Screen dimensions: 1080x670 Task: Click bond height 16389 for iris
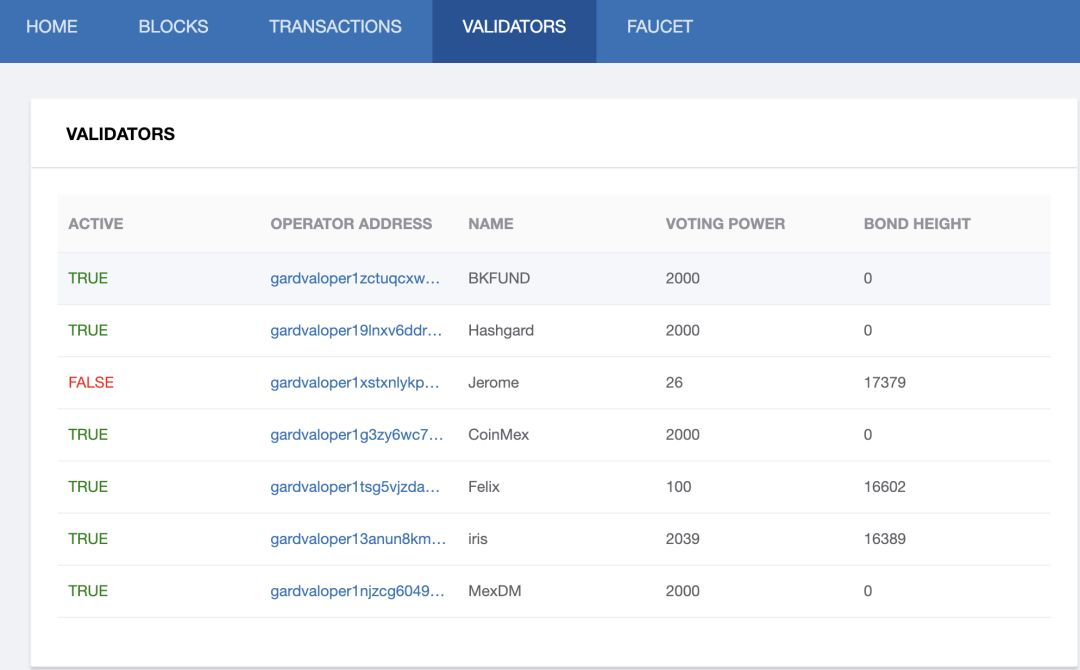884,539
